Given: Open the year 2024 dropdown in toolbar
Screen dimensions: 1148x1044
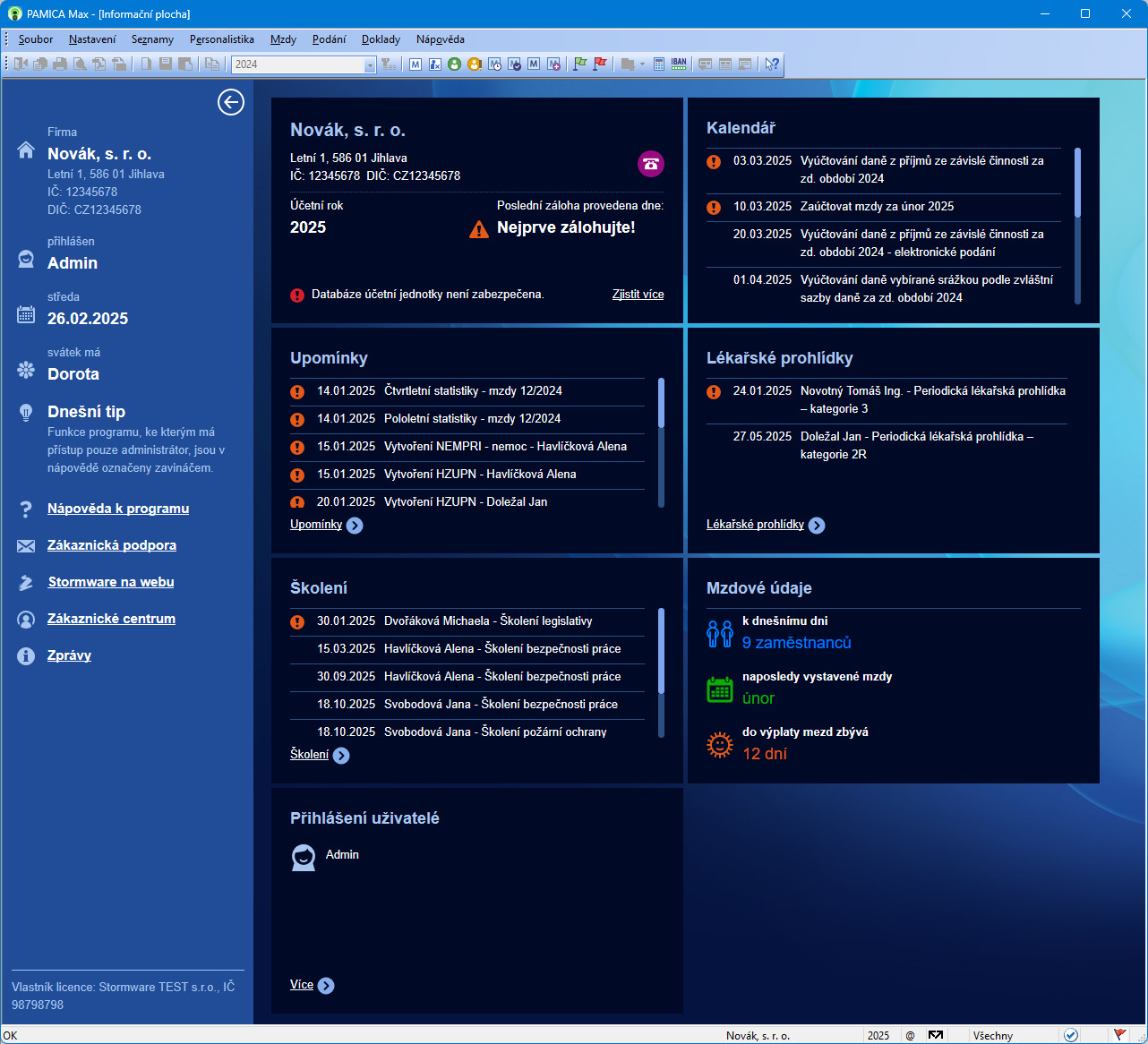Looking at the screenshot, I should pyautogui.click(x=370, y=64).
